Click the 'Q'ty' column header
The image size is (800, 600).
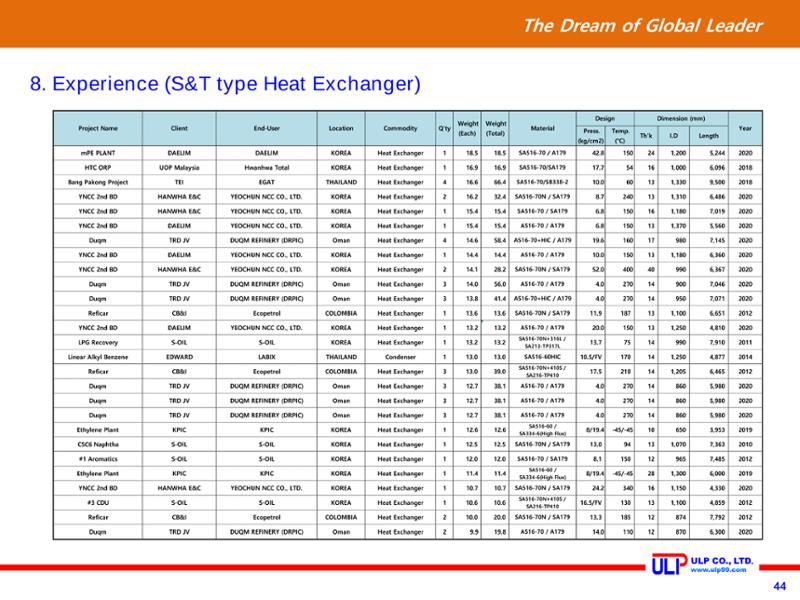tap(444, 129)
